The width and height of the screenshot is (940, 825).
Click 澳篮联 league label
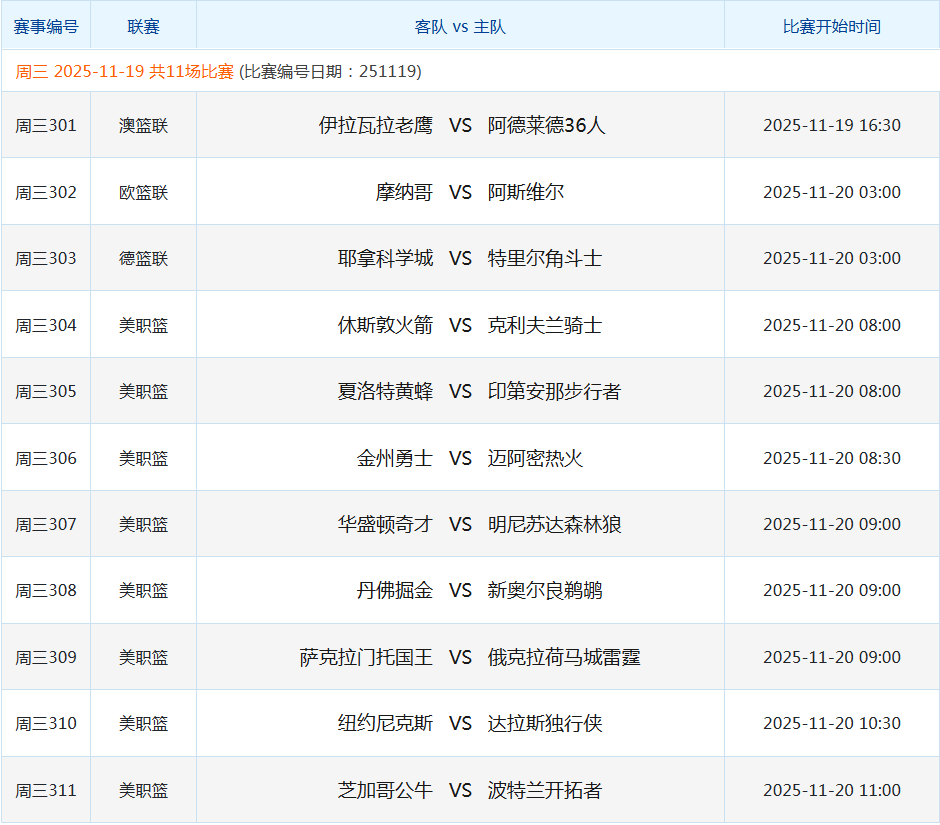[143, 126]
